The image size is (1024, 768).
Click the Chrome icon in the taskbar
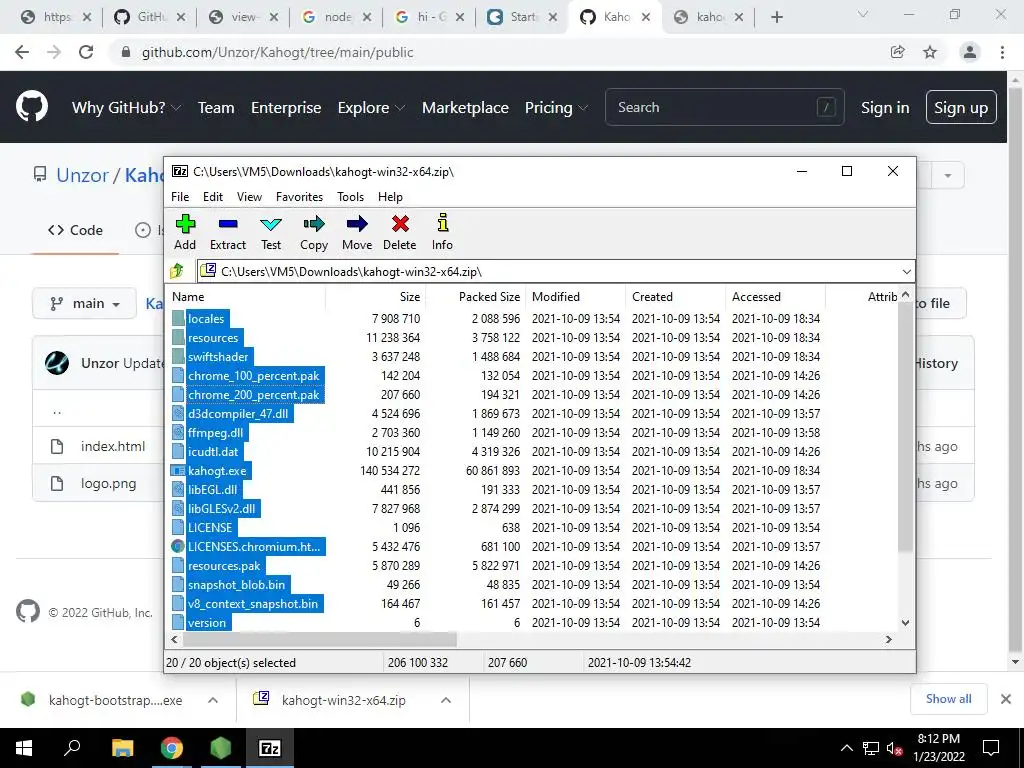pos(172,748)
